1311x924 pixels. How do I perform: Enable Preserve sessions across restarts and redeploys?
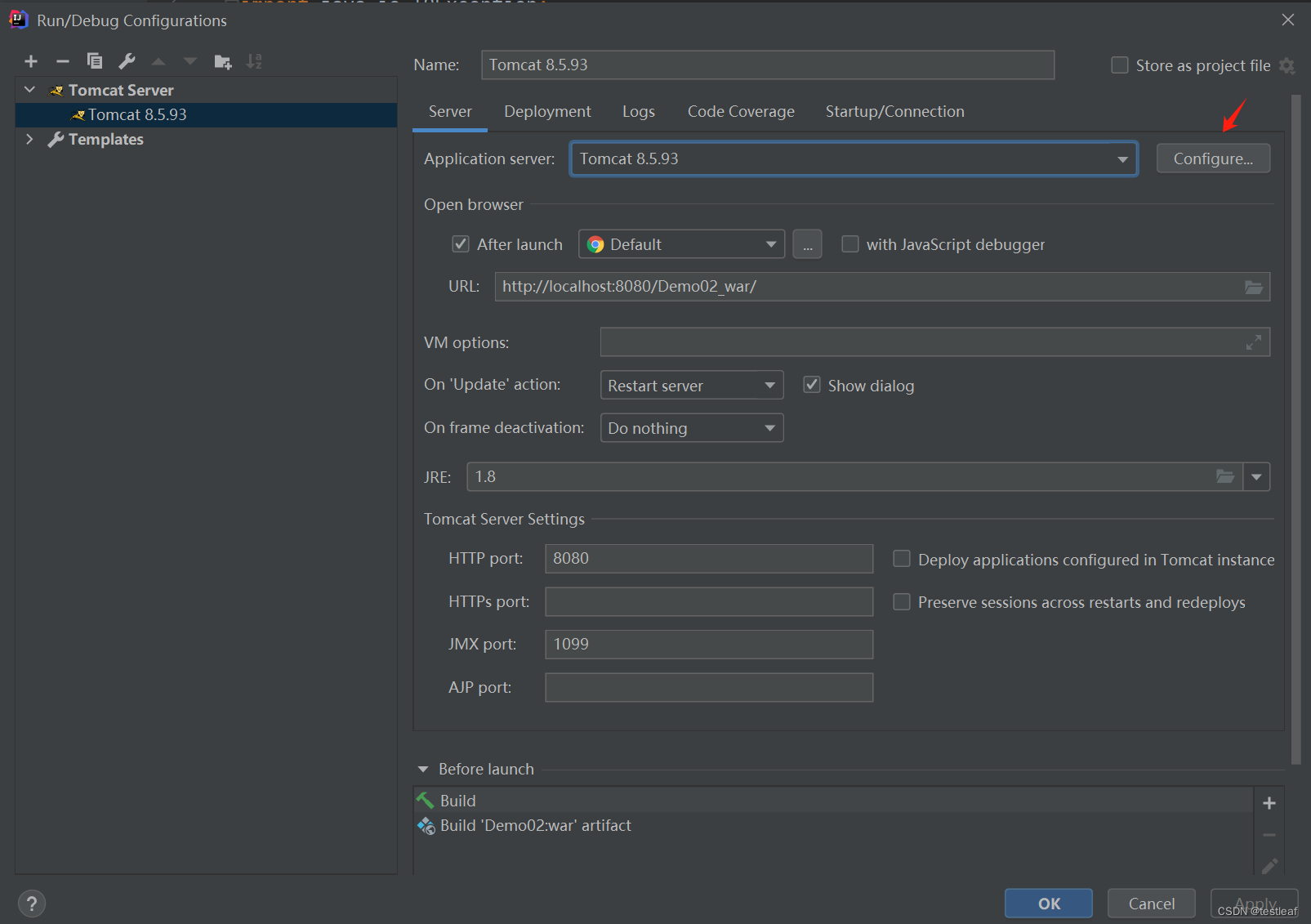coord(902,602)
